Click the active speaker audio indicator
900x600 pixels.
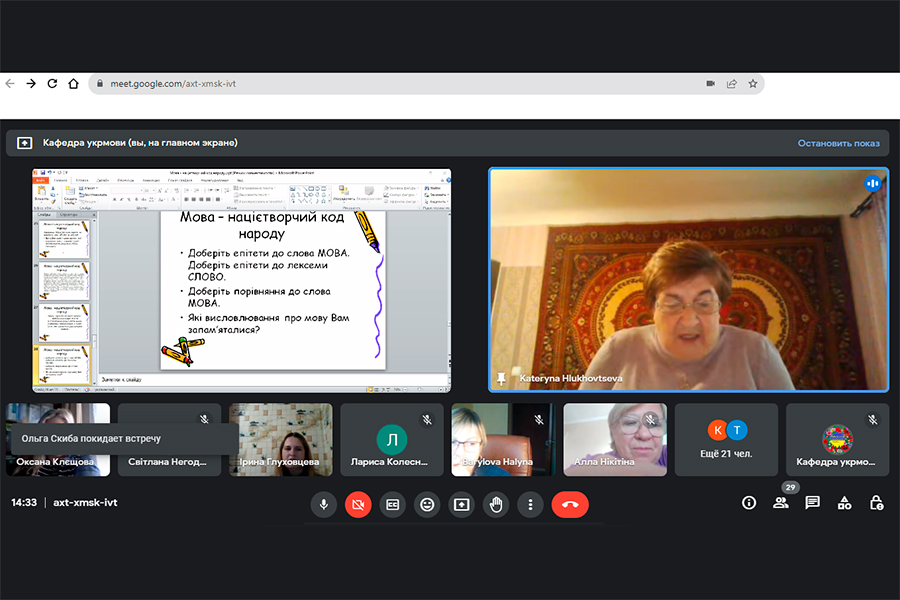pyautogui.click(x=872, y=183)
